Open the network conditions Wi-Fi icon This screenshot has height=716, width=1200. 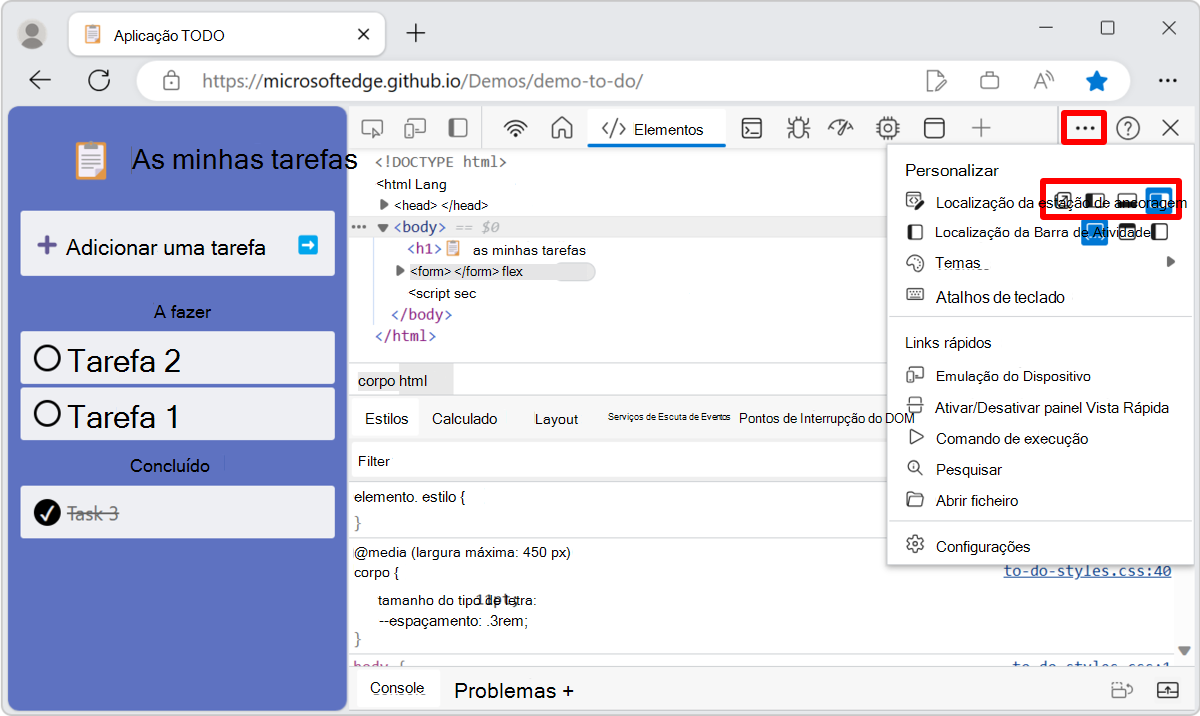coord(515,128)
